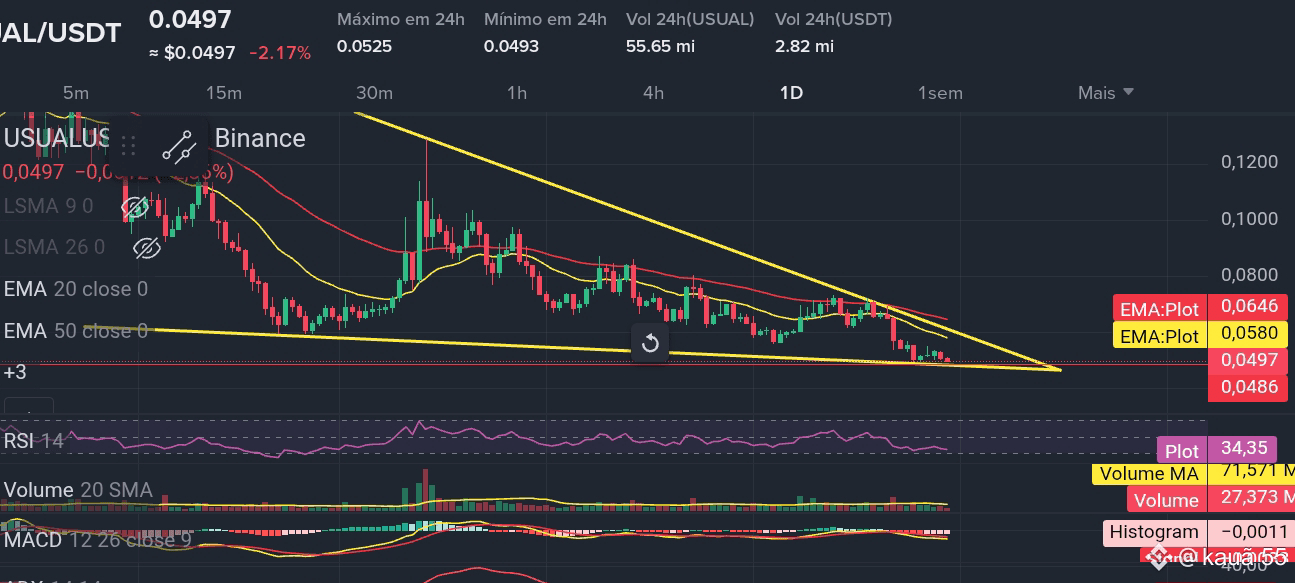Click the chart reset circular arrow

[650, 344]
